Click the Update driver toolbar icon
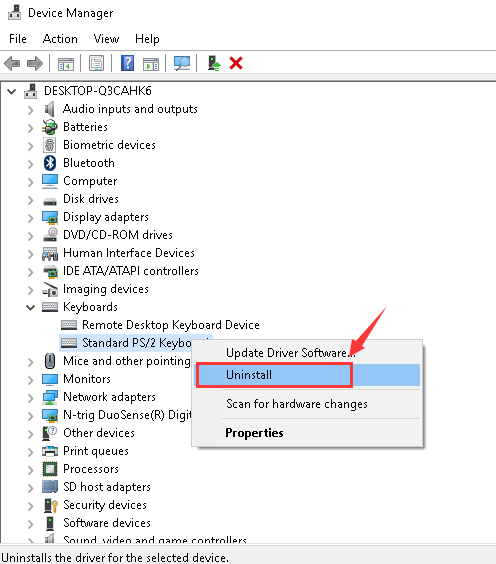 coord(214,63)
